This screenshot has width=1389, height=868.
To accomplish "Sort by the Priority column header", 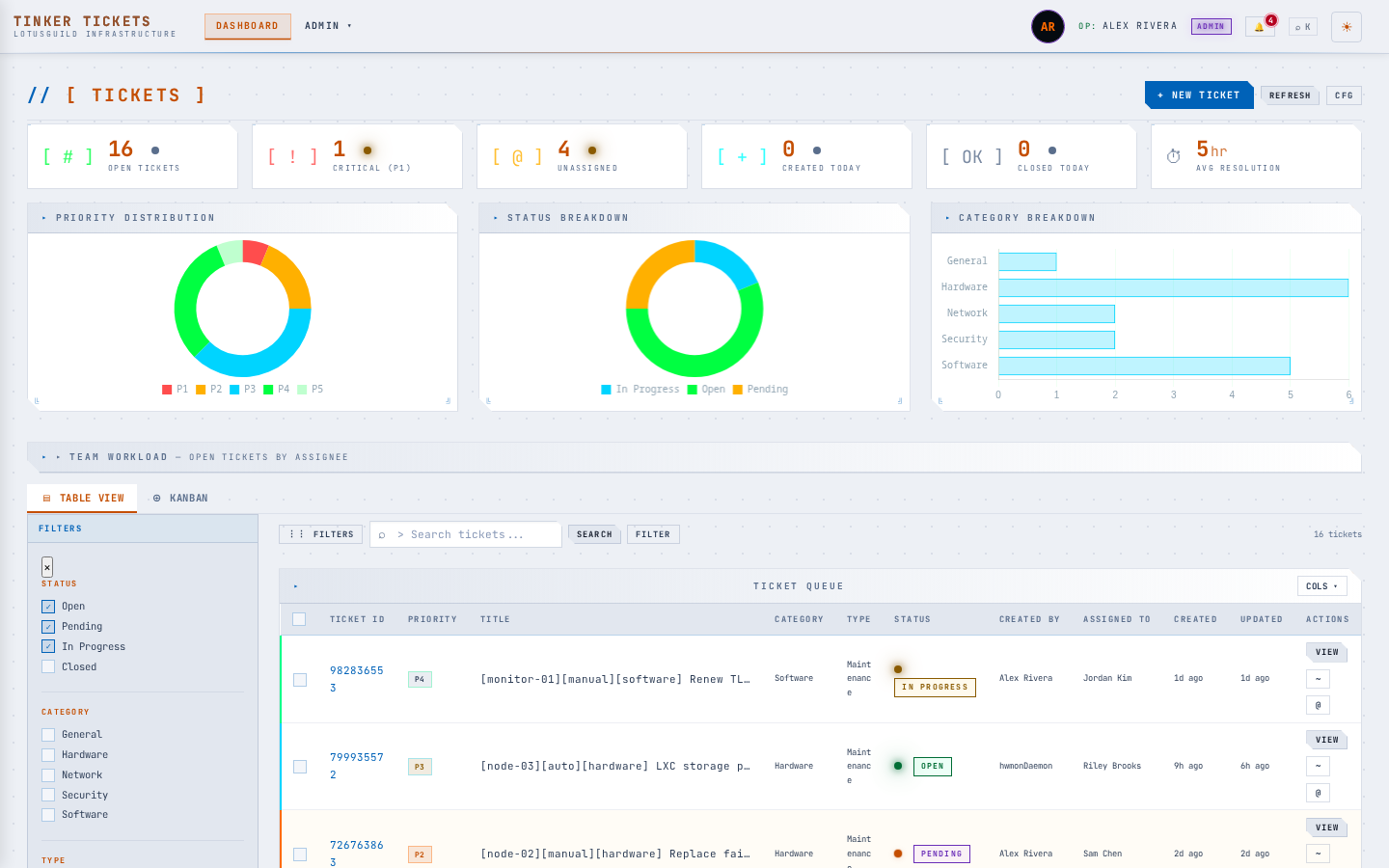I will [432, 619].
